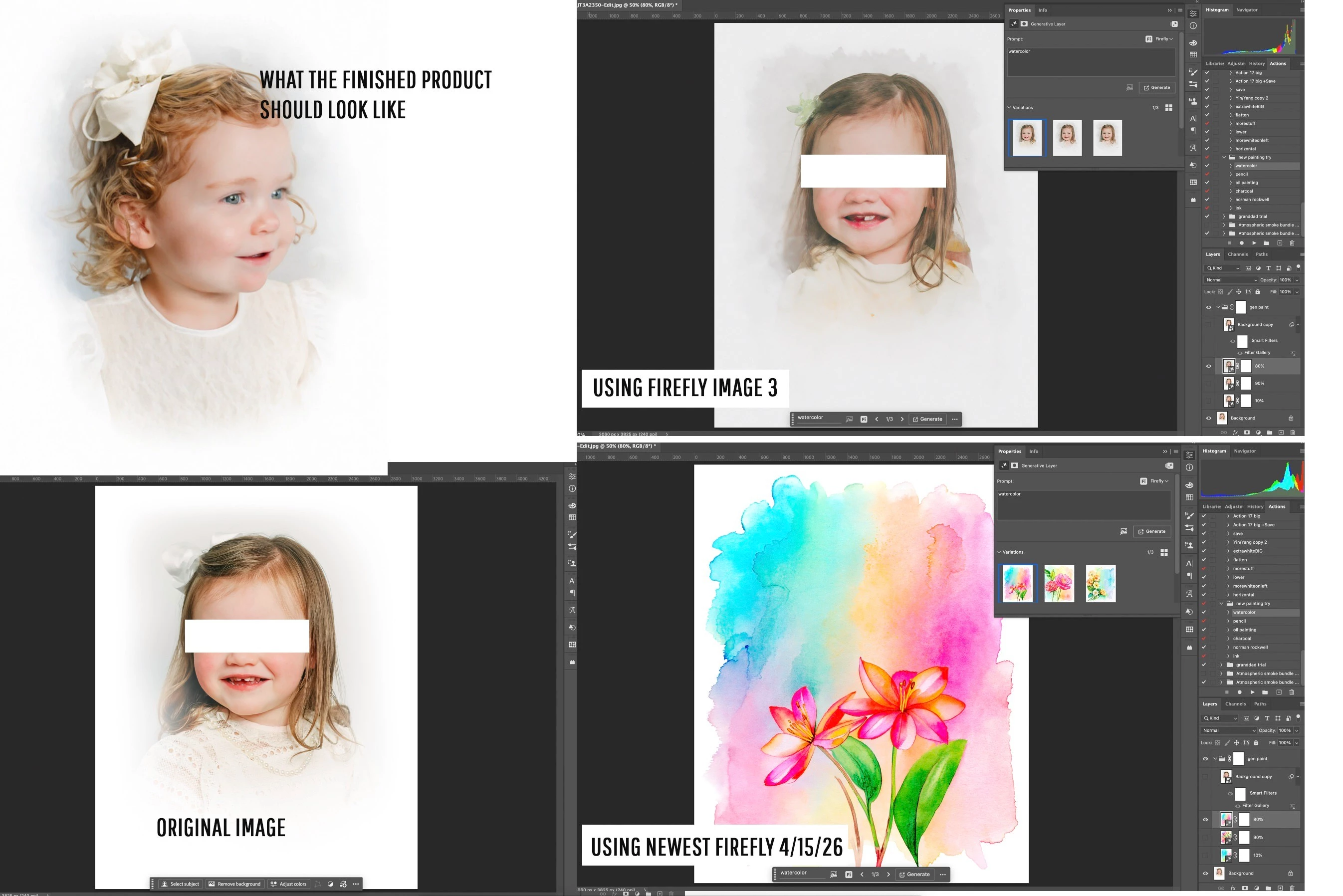Hide the 80% layer with lily watercolor thumbnail
Screen dimensions: 1343x896
pos(1205,820)
